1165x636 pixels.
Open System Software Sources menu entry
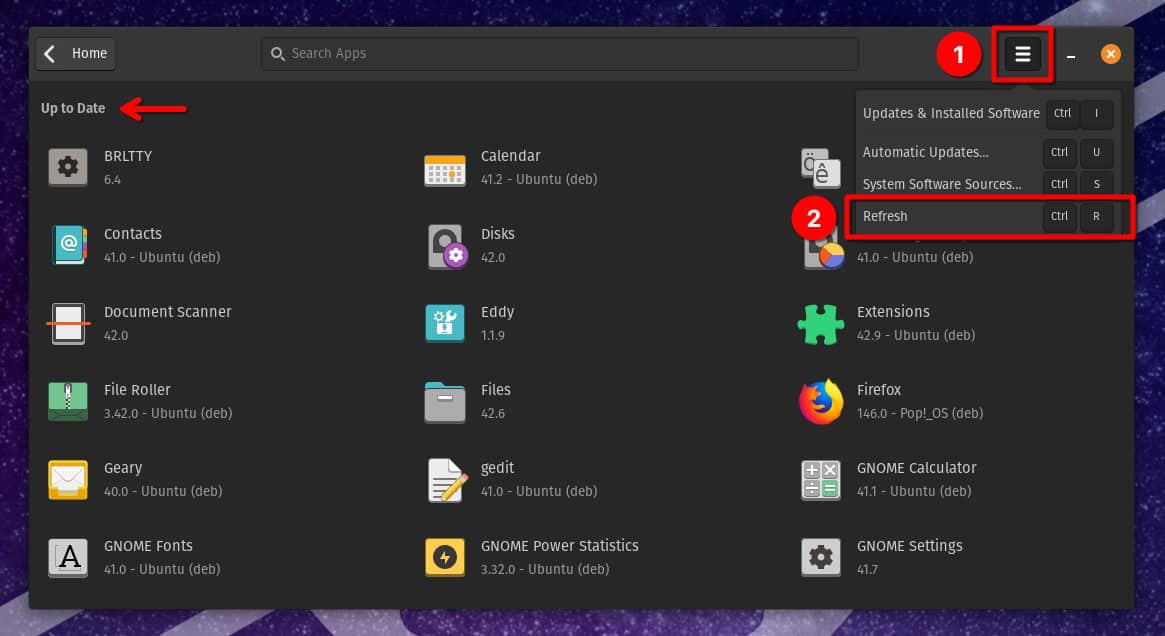pos(941,184)
